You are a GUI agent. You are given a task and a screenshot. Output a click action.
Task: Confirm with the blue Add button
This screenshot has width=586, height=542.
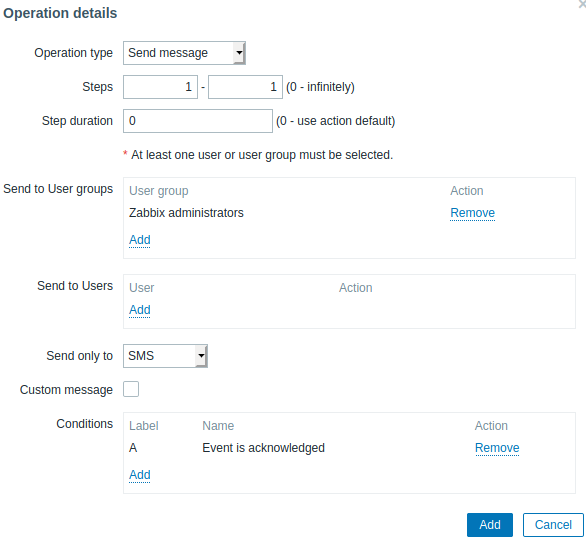click(490, 525)
